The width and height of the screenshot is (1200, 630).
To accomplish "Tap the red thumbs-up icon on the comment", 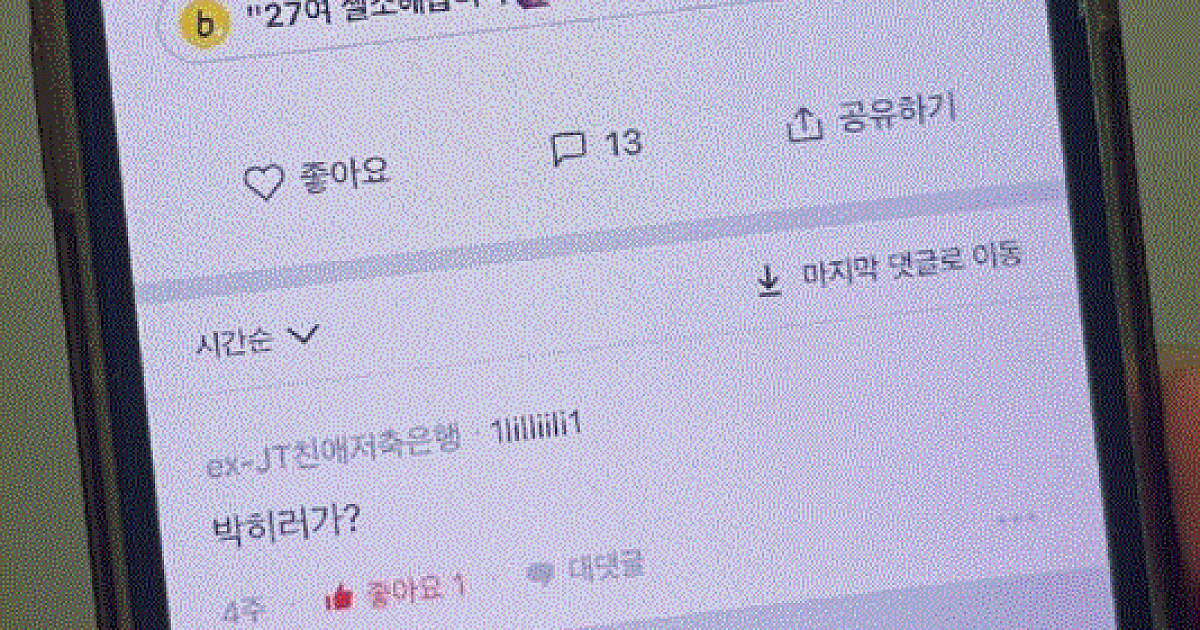I will [339, 598].
